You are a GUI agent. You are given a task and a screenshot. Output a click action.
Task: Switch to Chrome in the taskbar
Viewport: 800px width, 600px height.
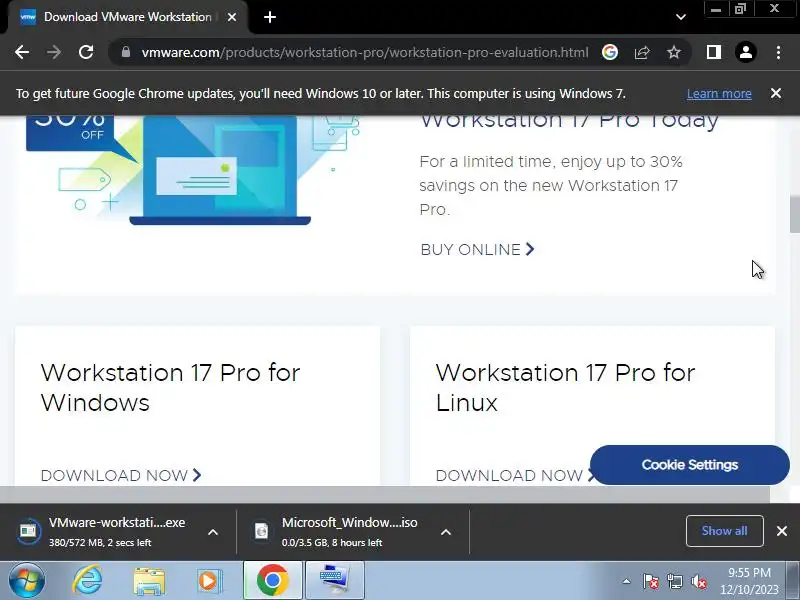pos(273,581)
